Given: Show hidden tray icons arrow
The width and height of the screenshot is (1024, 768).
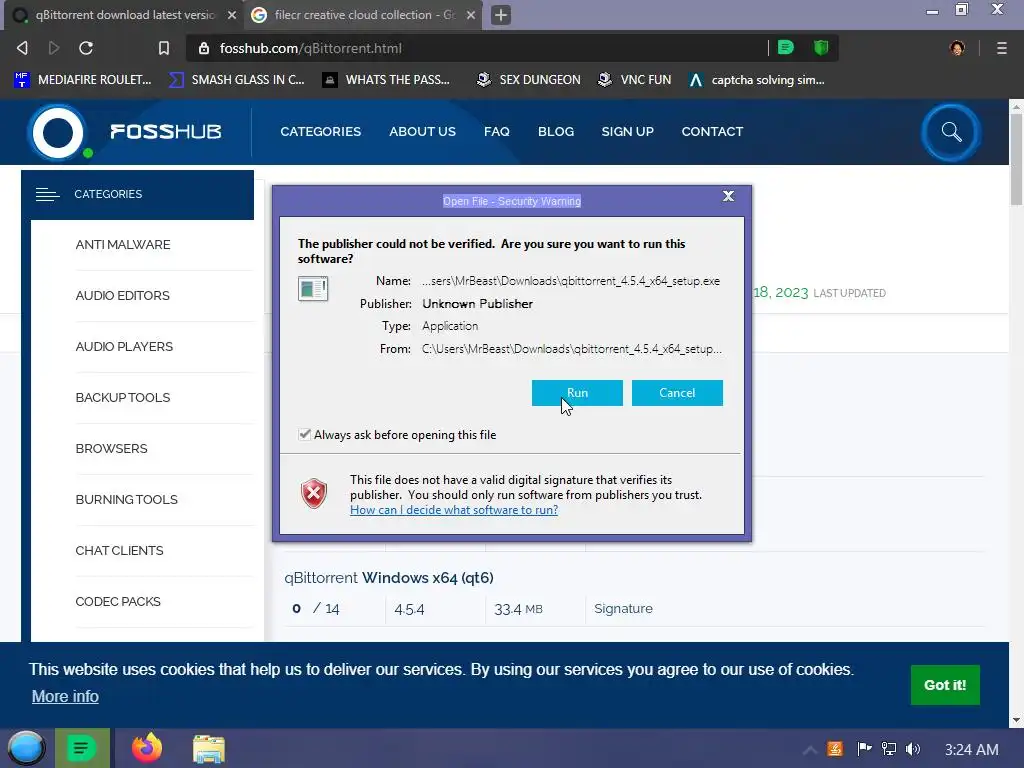Looking at the screenshot, I should point(810,750).
